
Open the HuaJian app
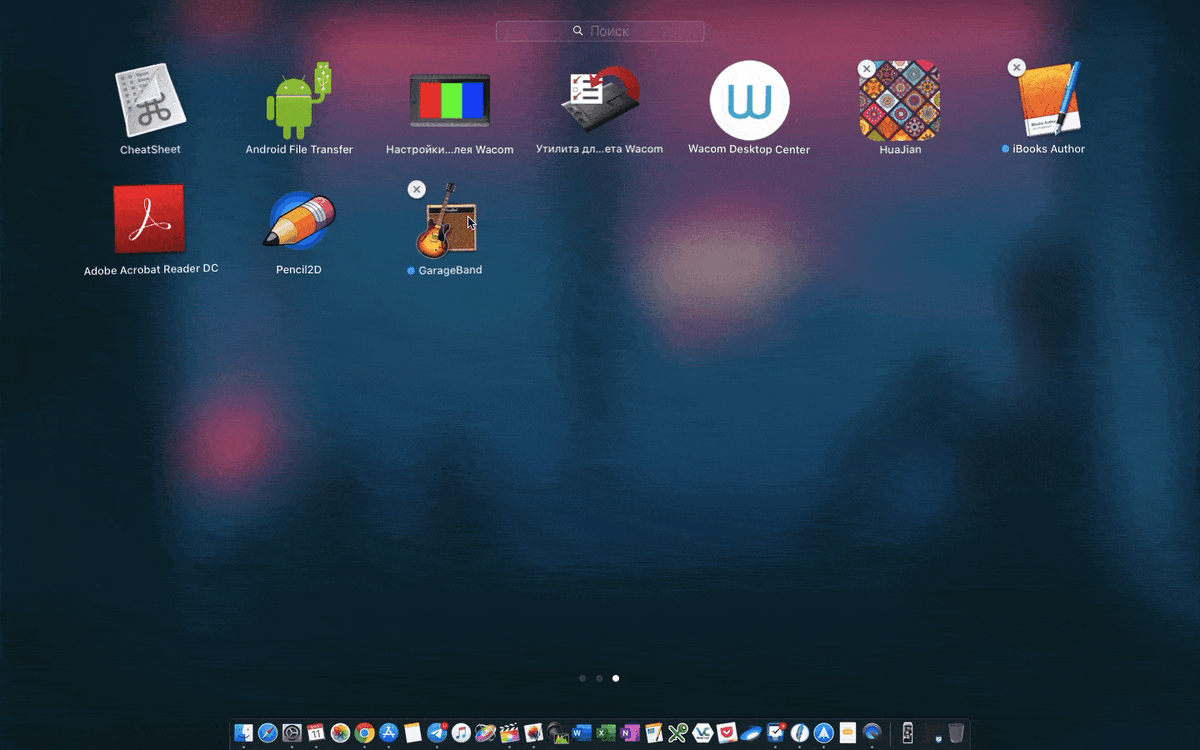(900, 101)
